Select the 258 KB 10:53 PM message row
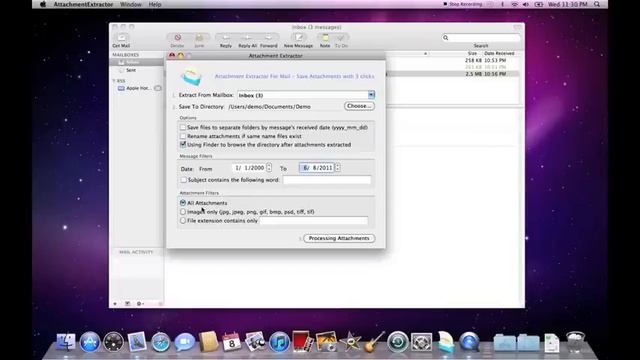 452,60
